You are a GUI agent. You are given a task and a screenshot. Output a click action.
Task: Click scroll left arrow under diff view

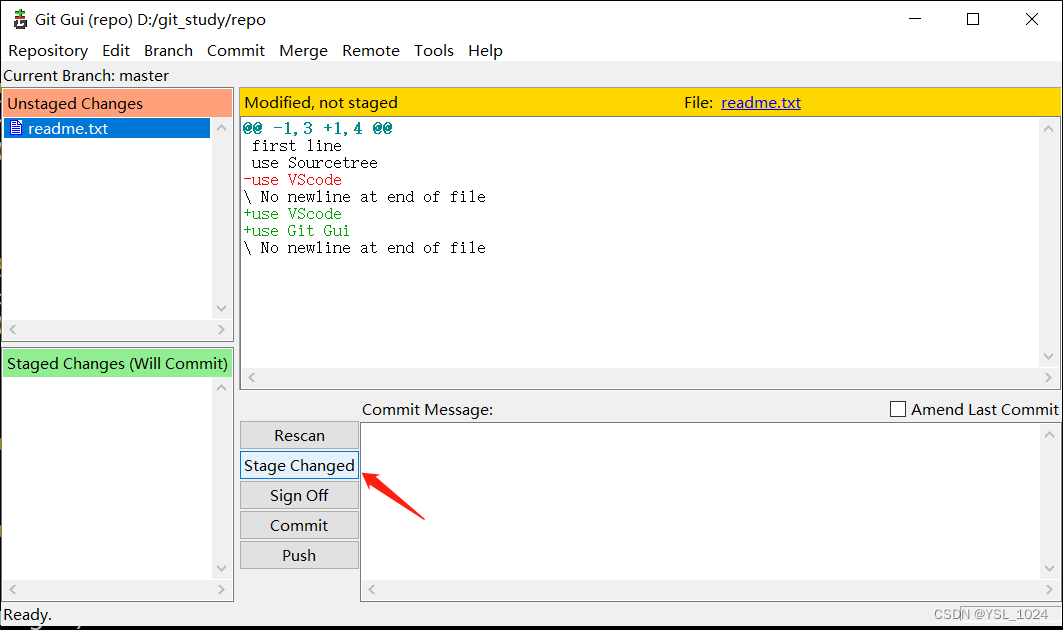(x=252, y=377)
